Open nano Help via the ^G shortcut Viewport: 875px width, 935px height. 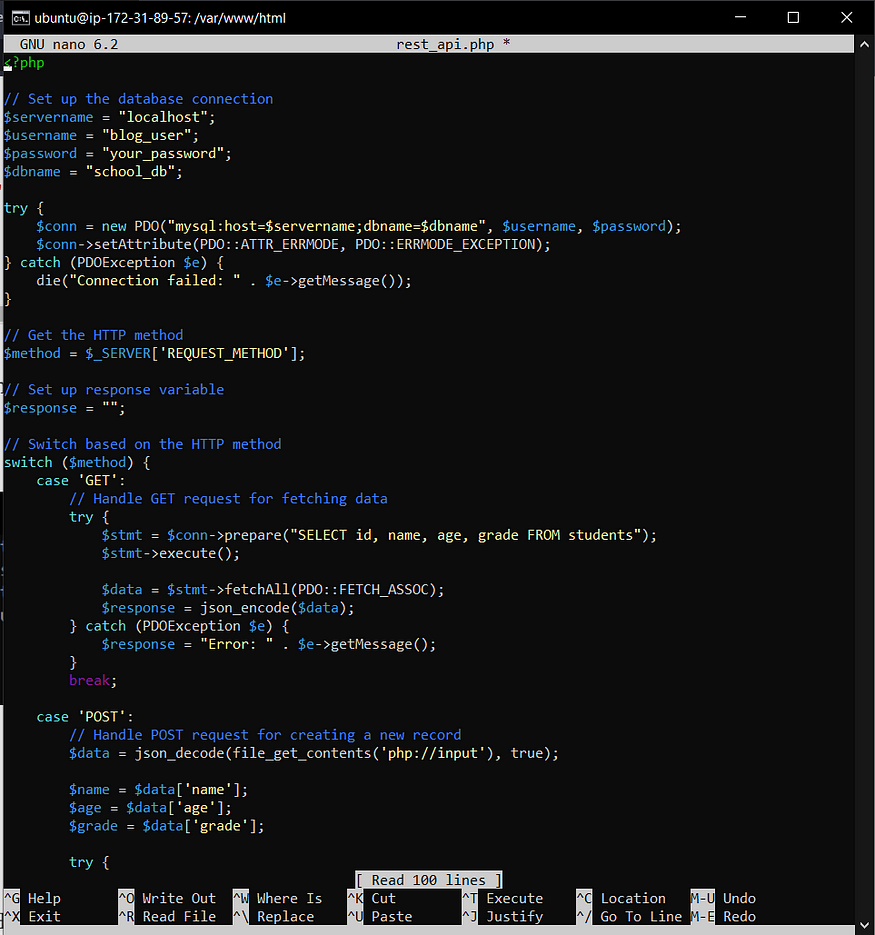[x=44, y=898]
